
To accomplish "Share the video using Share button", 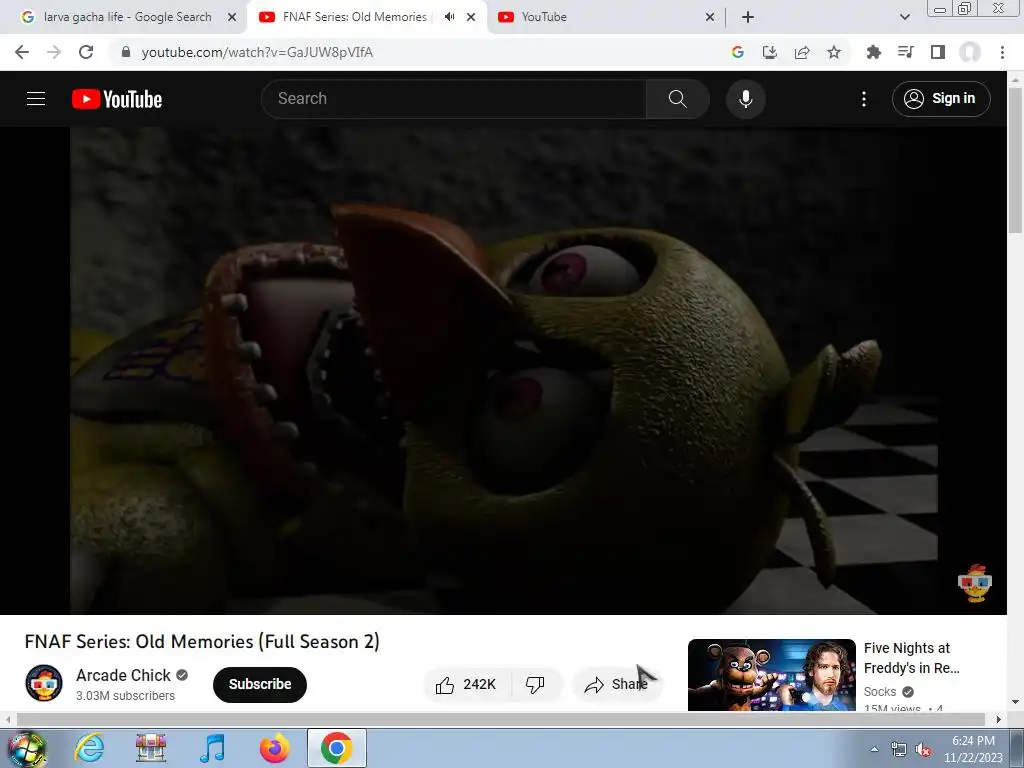I will tap(617, 684).
